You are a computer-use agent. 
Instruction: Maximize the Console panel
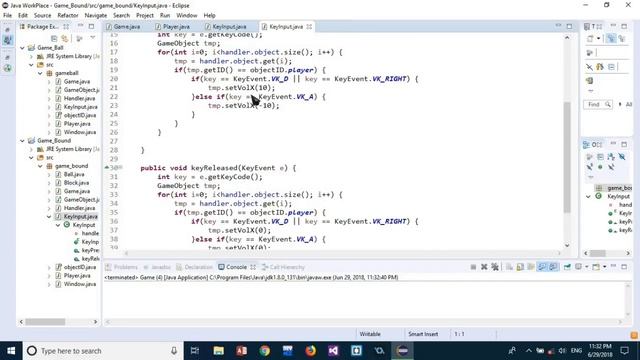pos(624,267)
